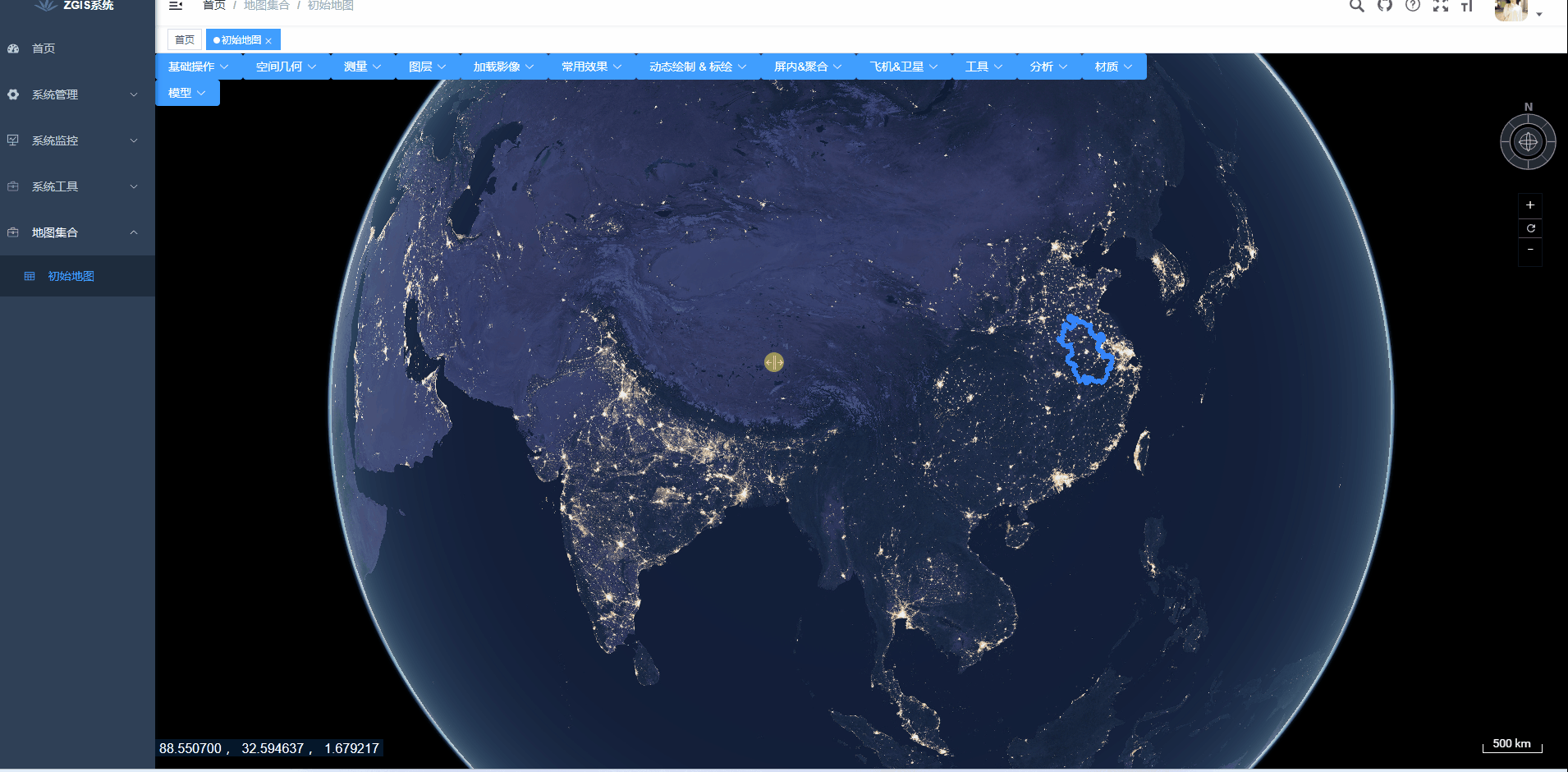
Task: Expand the 系统监控 sidebar chevron
Action: tap(134, 140)
